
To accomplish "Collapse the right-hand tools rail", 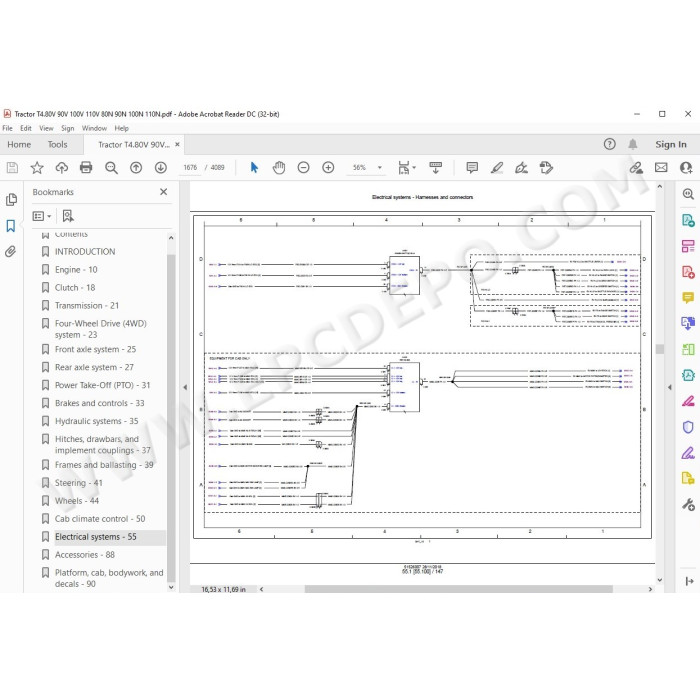I will (689, 581).
